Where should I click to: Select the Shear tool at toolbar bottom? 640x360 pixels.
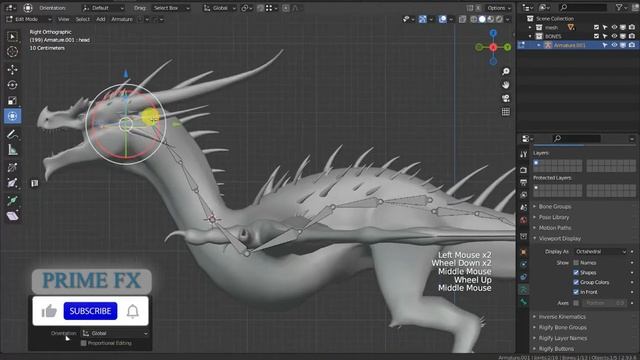[x=12, y=216]
